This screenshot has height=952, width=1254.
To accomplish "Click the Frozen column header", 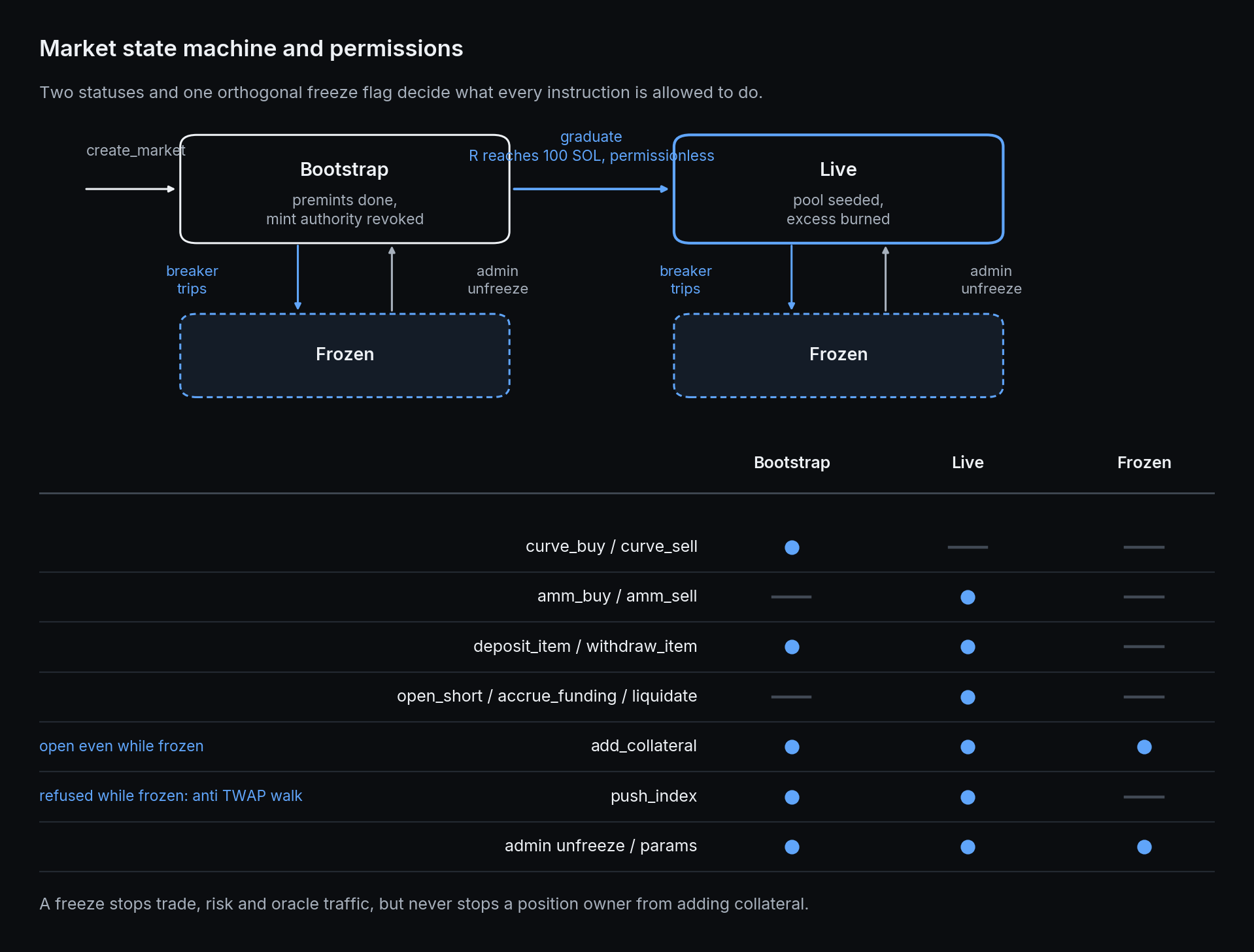I will click(x=1144, y=462).
